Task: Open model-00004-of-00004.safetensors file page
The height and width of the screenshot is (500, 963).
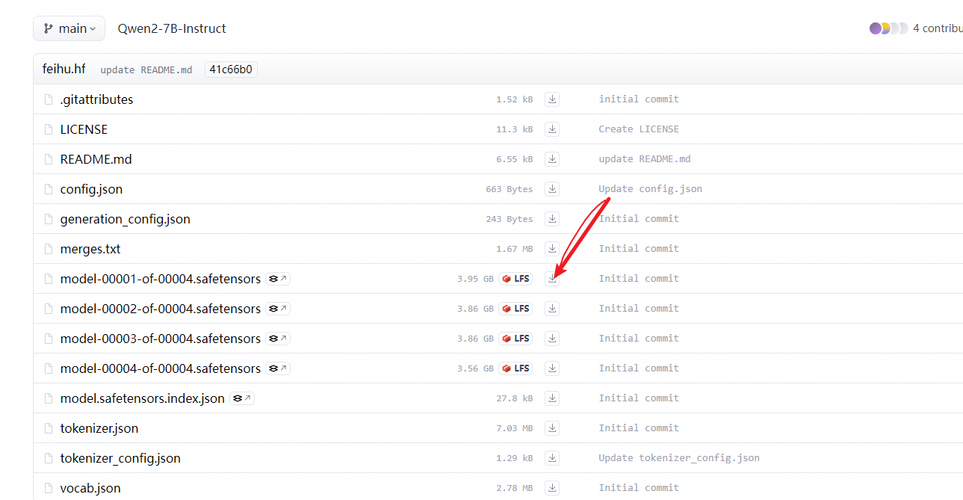Action: [160, 369]
